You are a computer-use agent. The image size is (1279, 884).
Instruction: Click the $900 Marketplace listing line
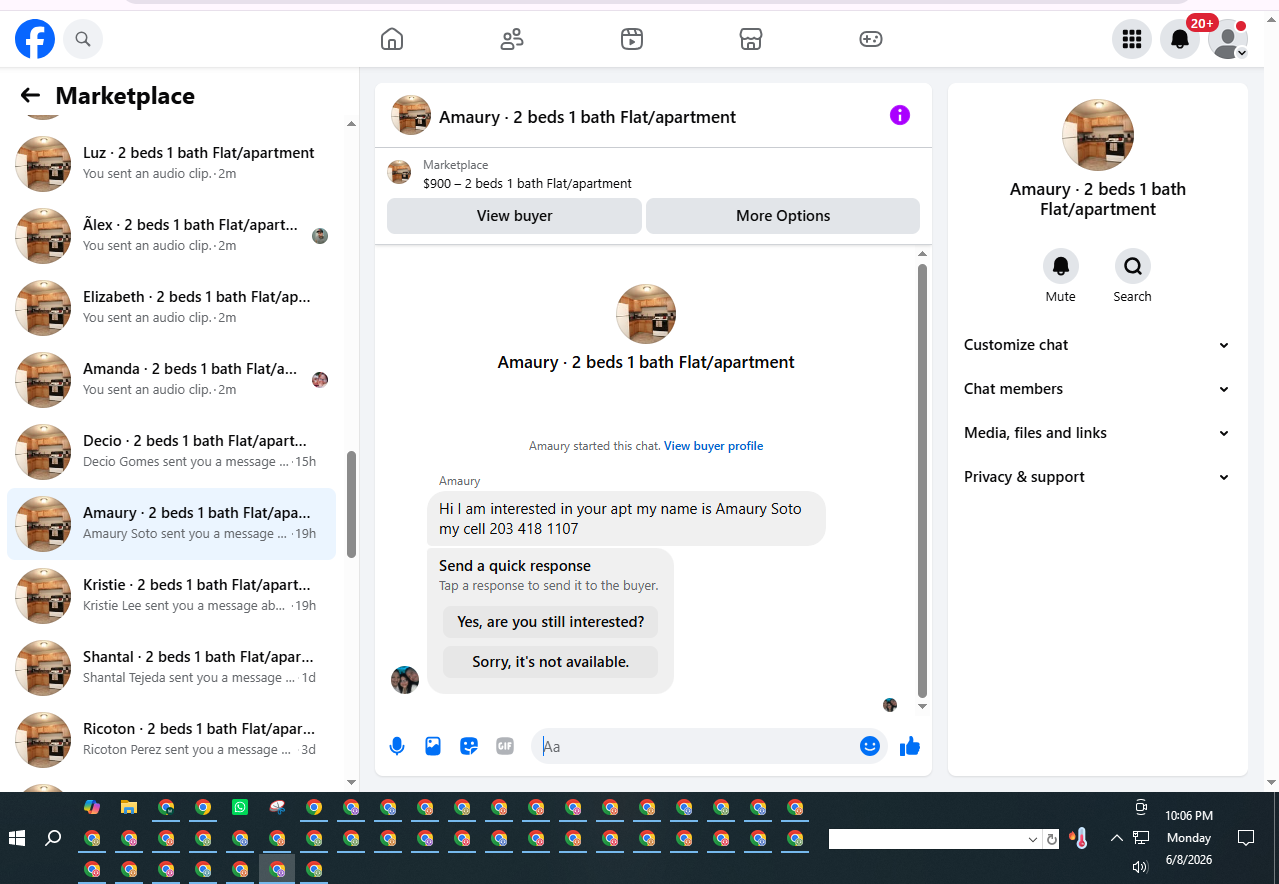pyautogui.click(x=527, y=184)
